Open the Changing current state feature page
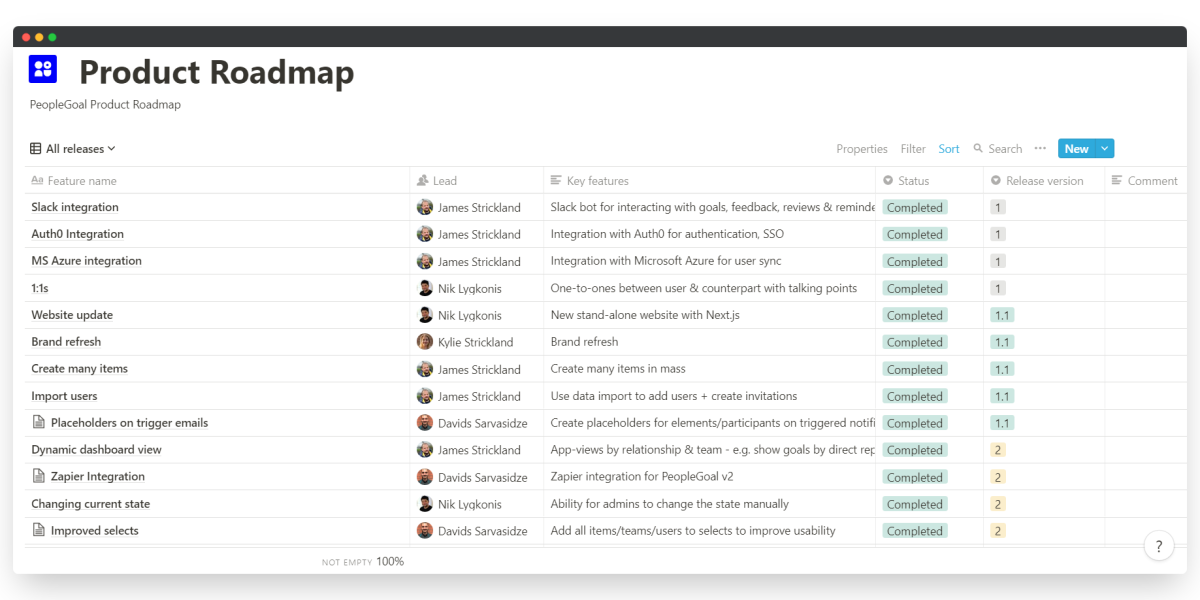The image size is (1200, 600). (x=90, y=504)
